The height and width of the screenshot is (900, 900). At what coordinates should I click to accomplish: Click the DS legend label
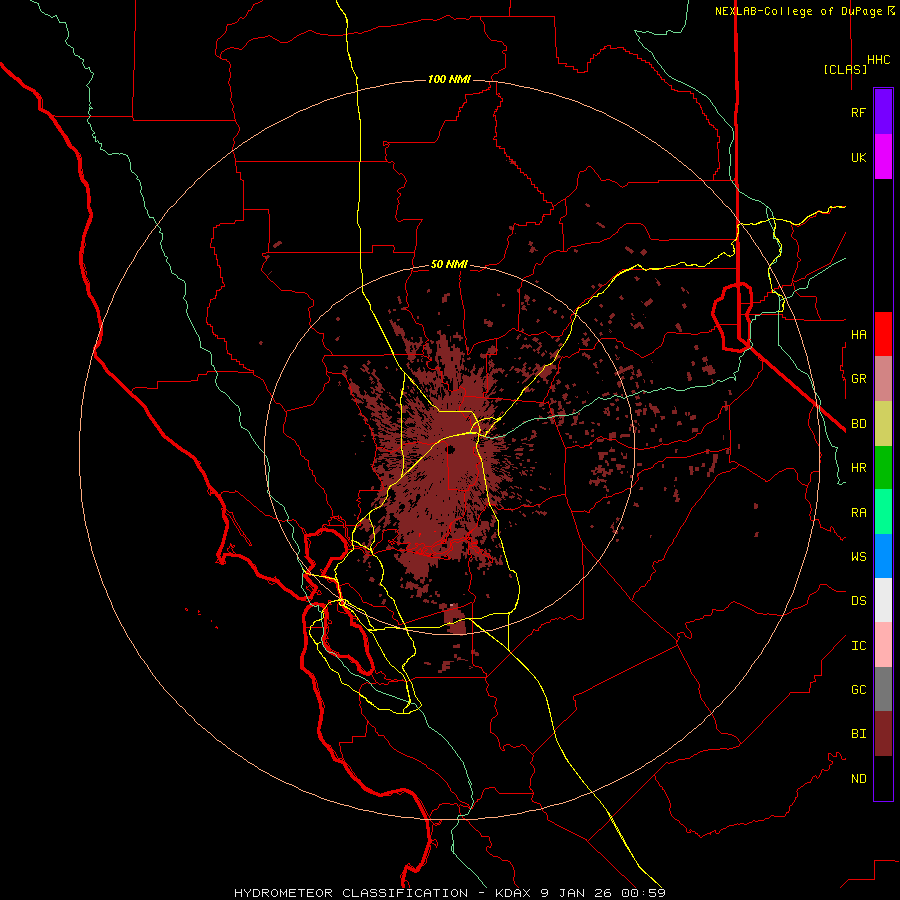858,601
